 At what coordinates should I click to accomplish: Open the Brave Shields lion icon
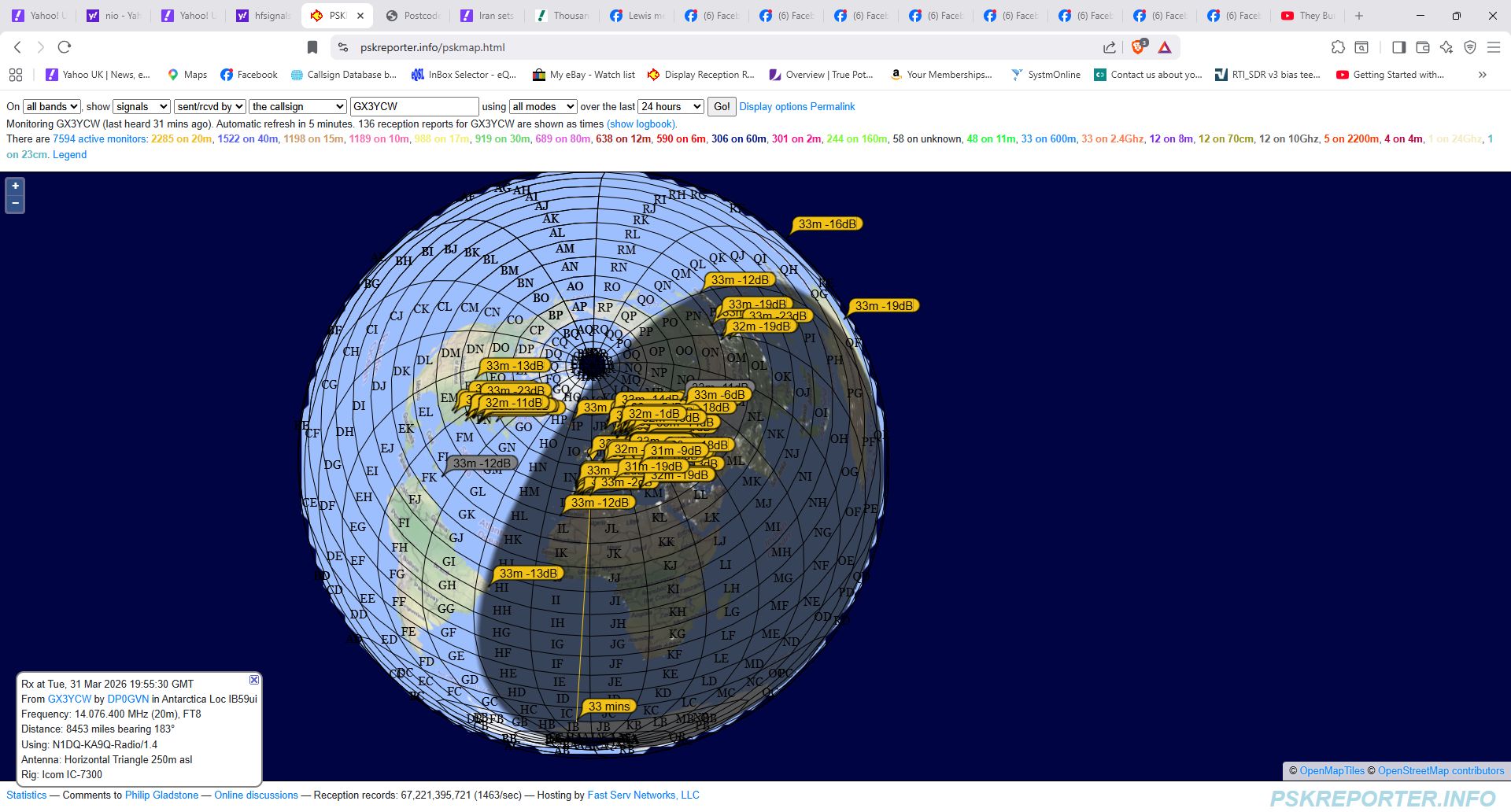coord(1138,47)
